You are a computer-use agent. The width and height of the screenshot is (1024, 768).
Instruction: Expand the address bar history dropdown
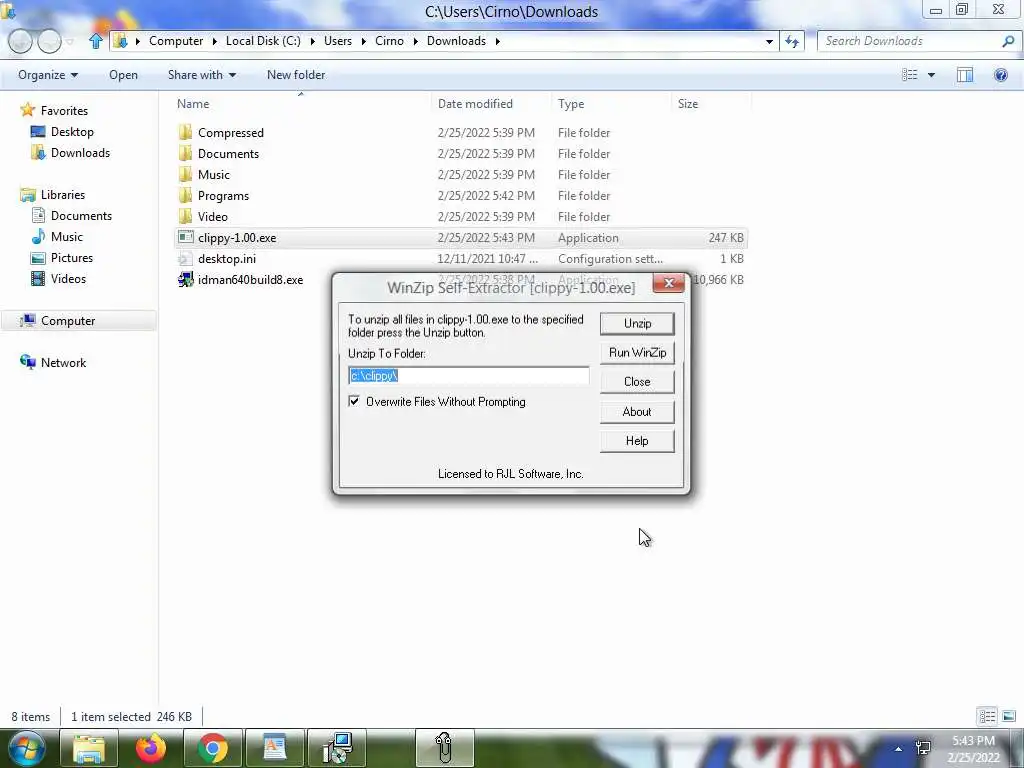[x=769, y=41]
